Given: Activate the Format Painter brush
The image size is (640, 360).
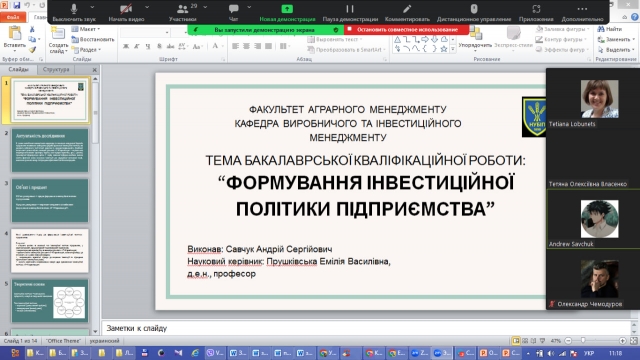Looking at the screenshot, I should (32, 49).
